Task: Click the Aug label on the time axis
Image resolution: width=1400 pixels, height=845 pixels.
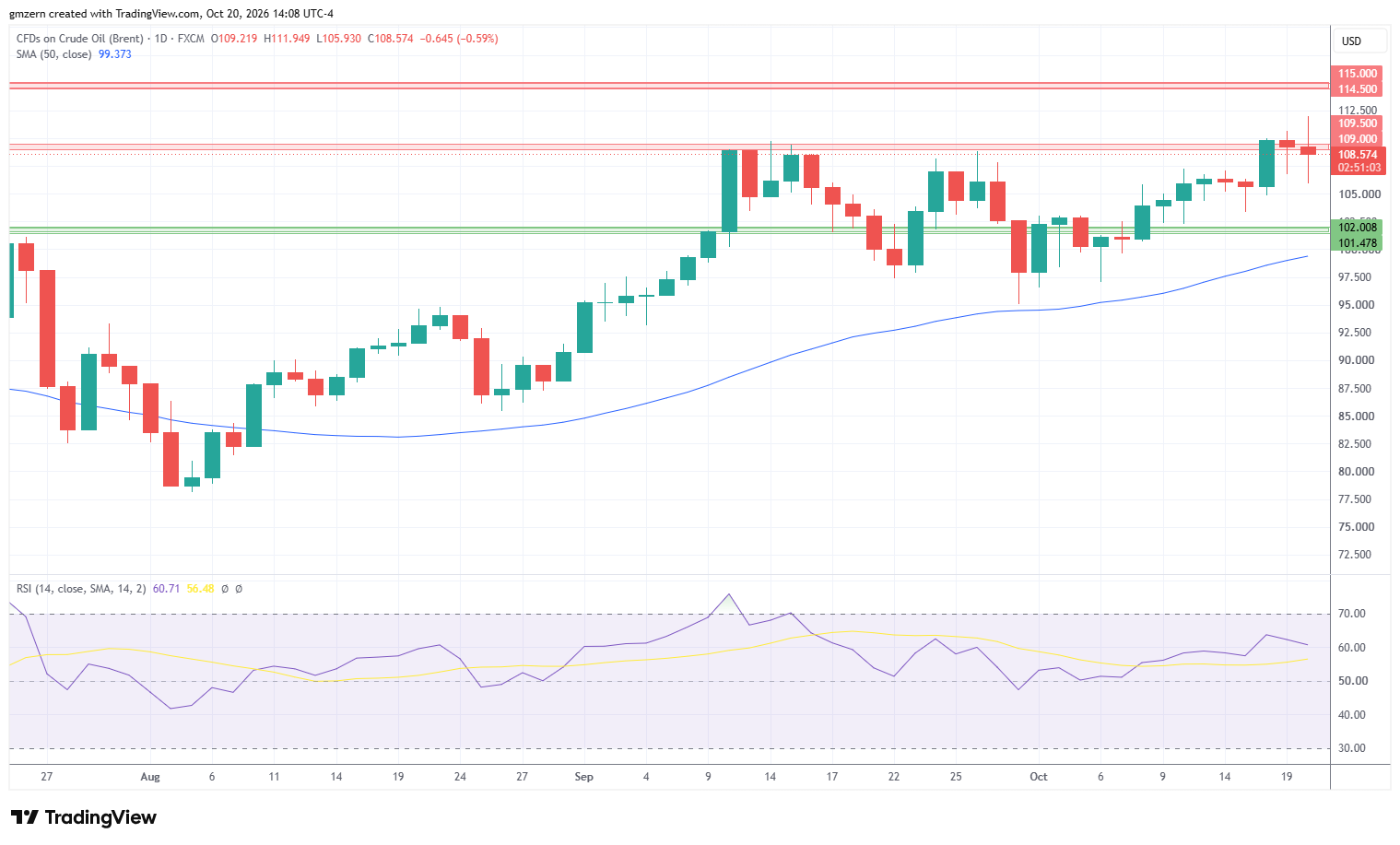Action: tap(150, 777)
